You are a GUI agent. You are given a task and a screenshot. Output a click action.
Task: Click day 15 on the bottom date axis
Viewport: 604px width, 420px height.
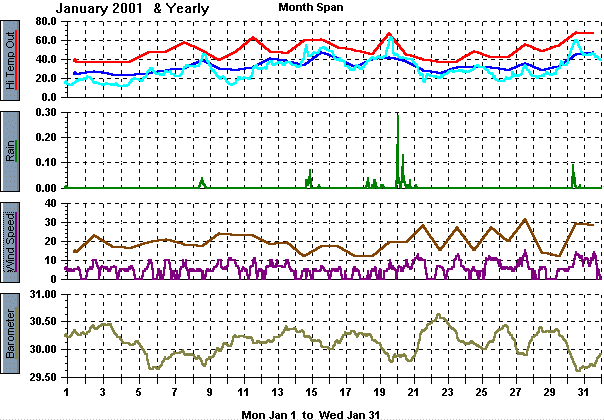tap(312, 392)
